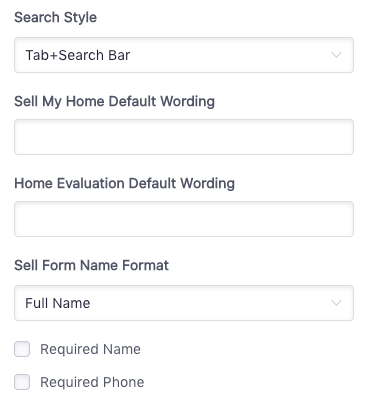This screenshot has height=407, width=369.
Task: Open the Search Style dropdown
Action: 184,55
